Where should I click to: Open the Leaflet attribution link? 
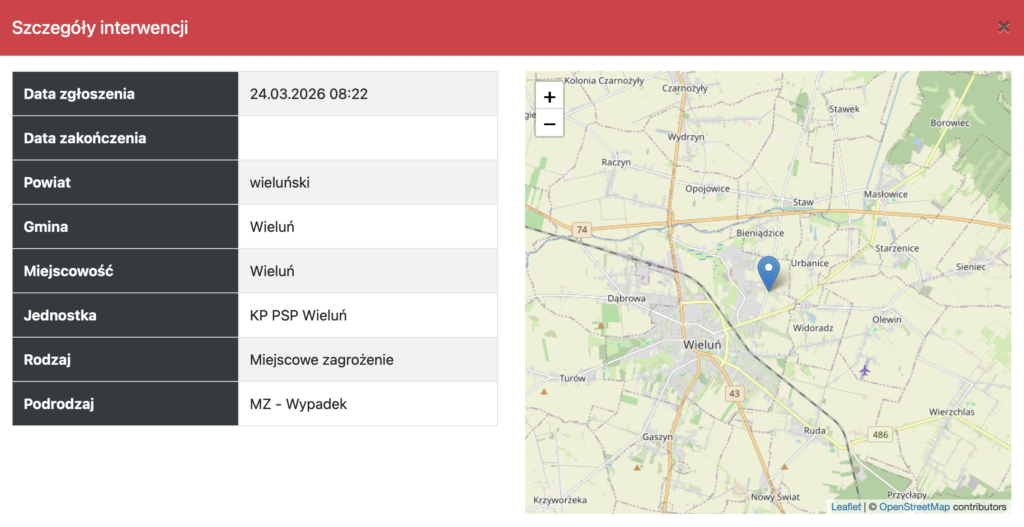[846, 507]
